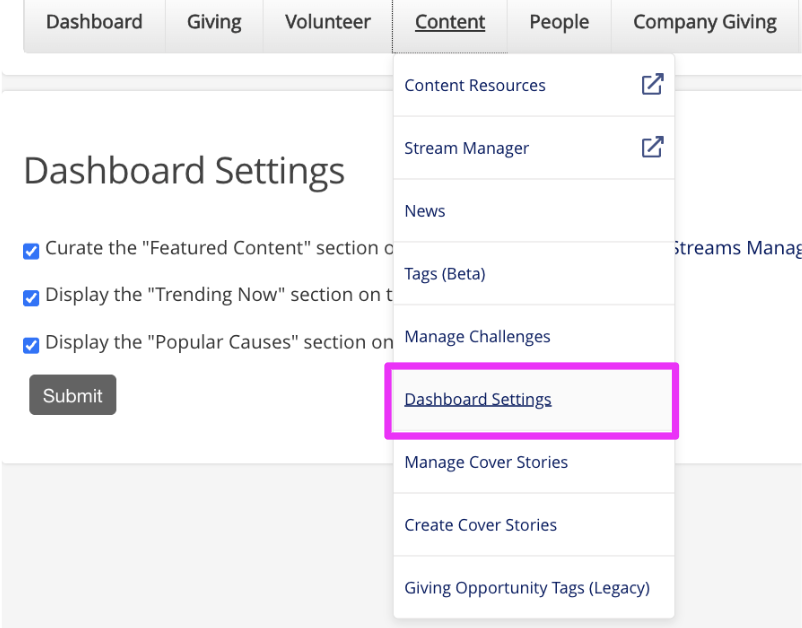Collapse the Content dropdown menu tab

[450, 23]
